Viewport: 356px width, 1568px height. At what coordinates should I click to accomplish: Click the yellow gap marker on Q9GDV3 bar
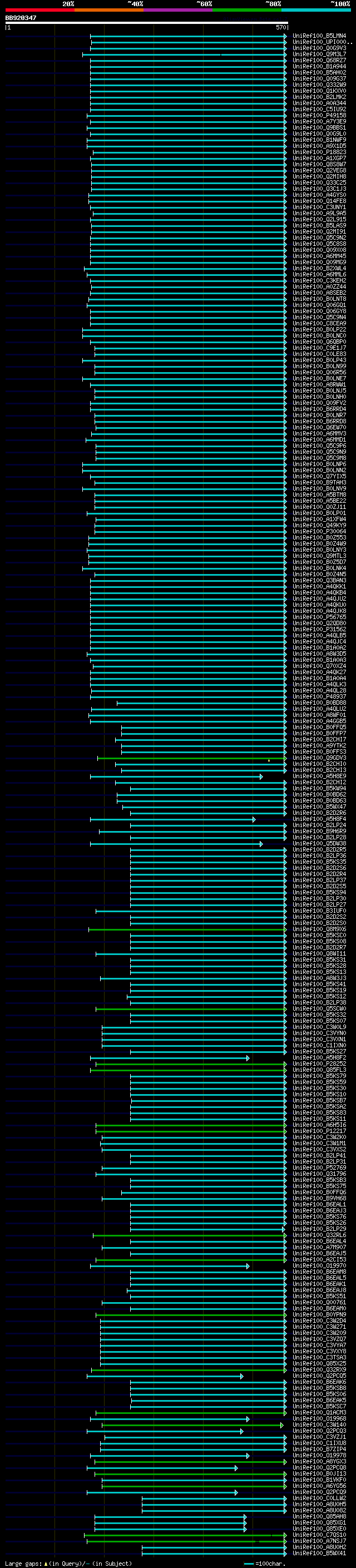268,760
